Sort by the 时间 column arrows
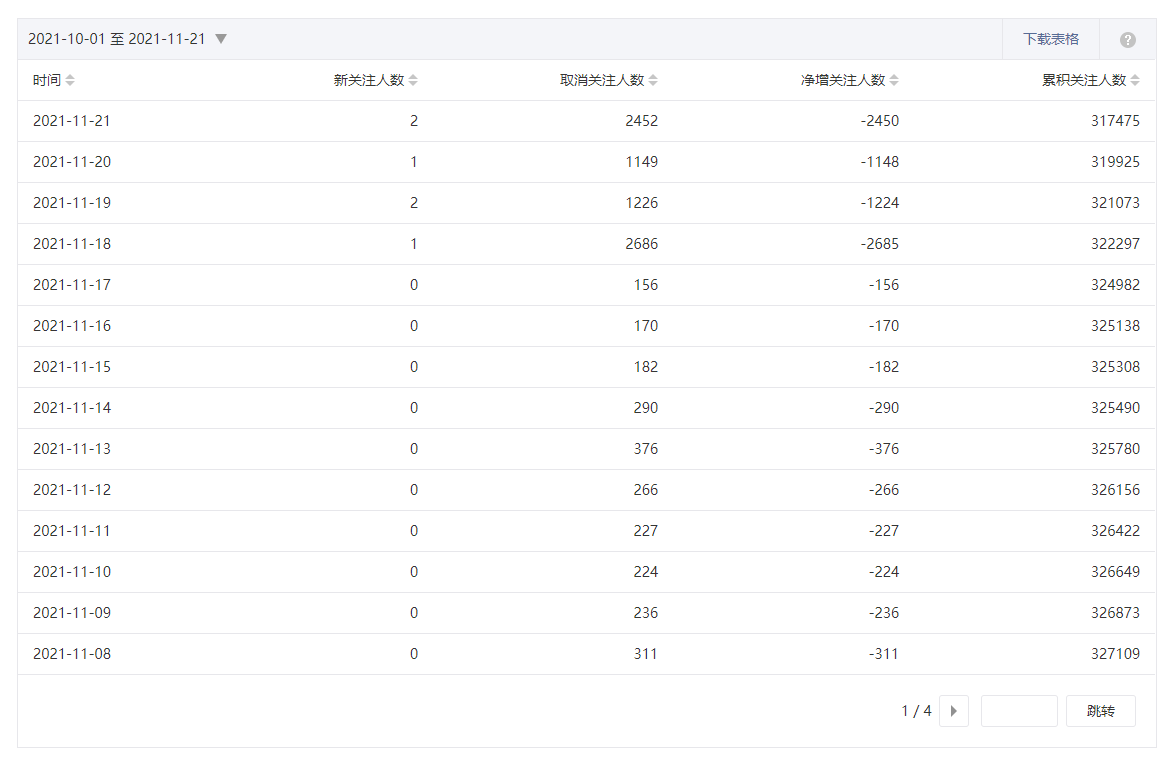 point(70,80)
